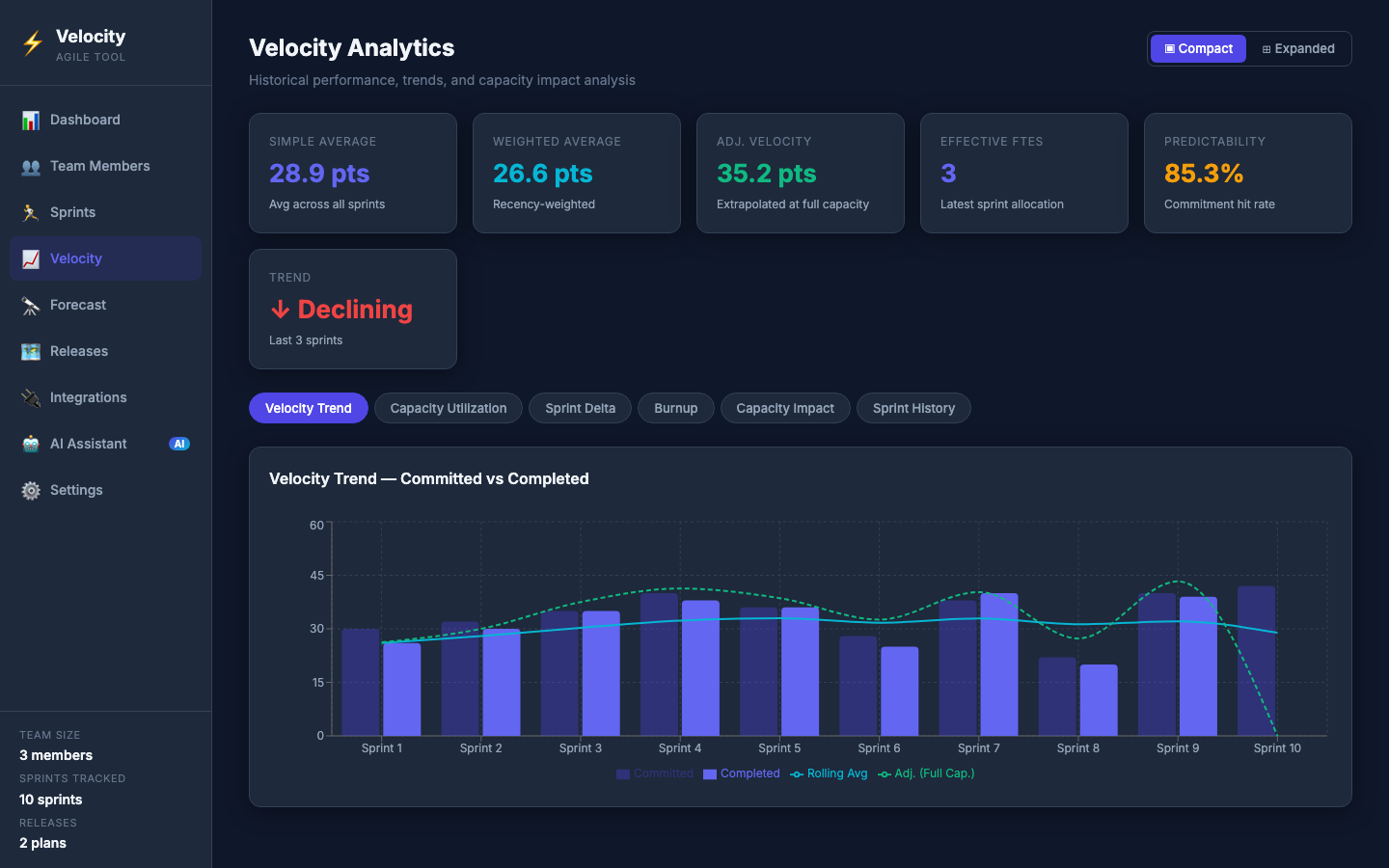
Task: Click the Sprints runner icon
Action: [31, 212]
